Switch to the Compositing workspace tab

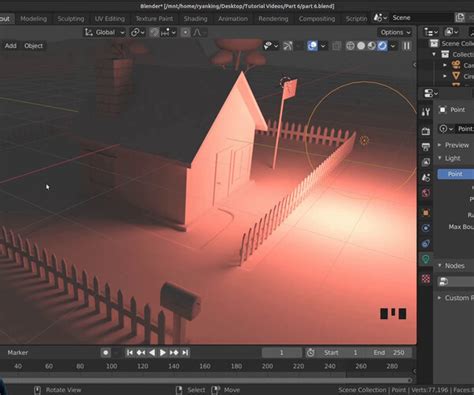(317, 19)
